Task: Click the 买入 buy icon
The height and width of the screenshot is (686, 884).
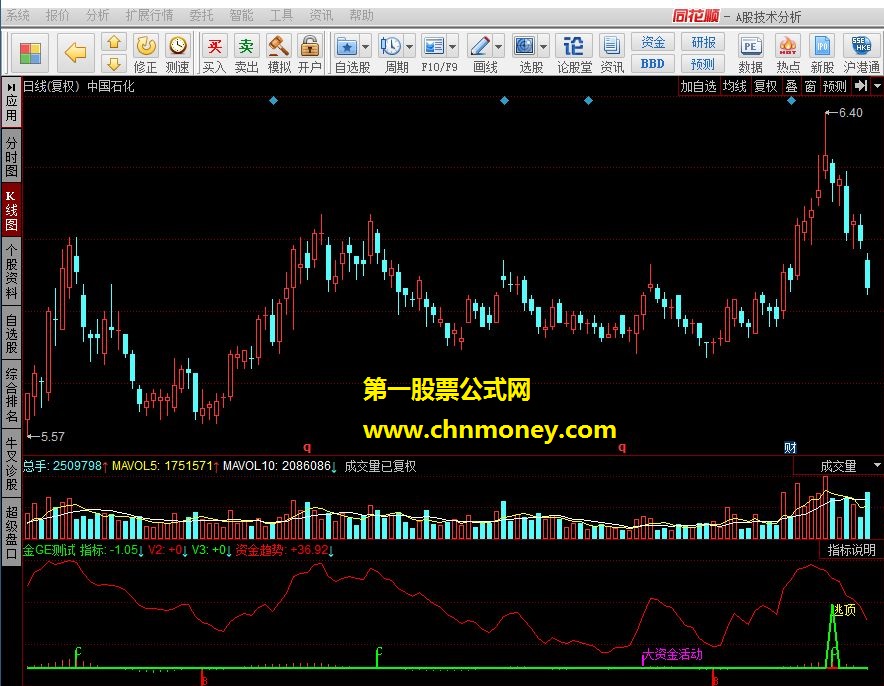Action: 214,46
